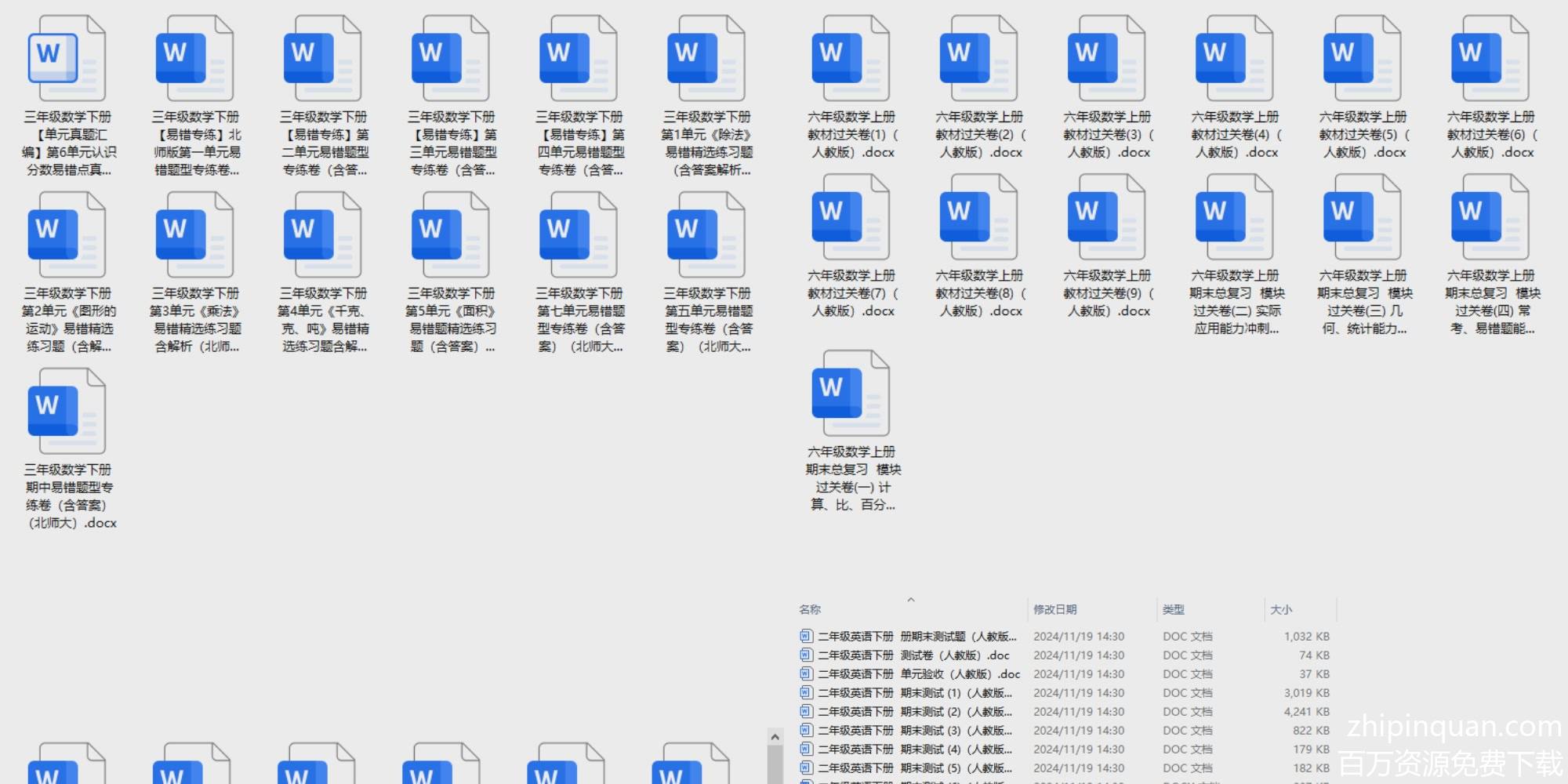This screenshot has height=784, width=1568.
Task: Select 六年级数学上册 教材过关卷(1) docx icon
Action: pos(851,59)
